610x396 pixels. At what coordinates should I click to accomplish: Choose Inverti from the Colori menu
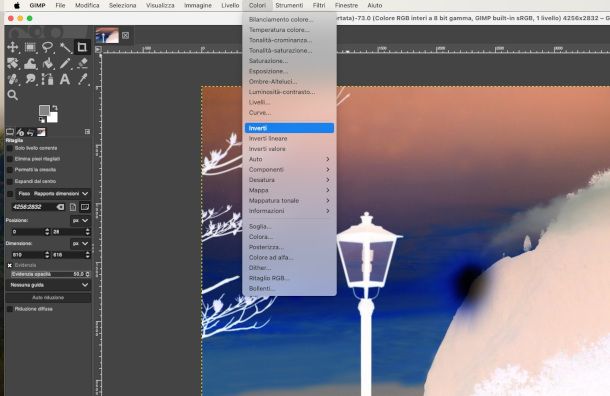pyautogui.click(x=289, y=128)
